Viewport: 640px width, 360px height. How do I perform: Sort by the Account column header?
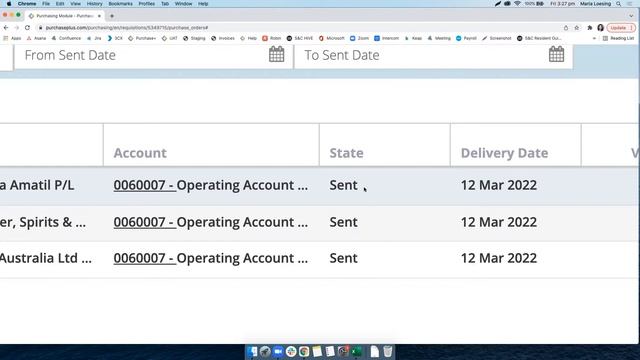pyautogui.click(x=140, y=153)
